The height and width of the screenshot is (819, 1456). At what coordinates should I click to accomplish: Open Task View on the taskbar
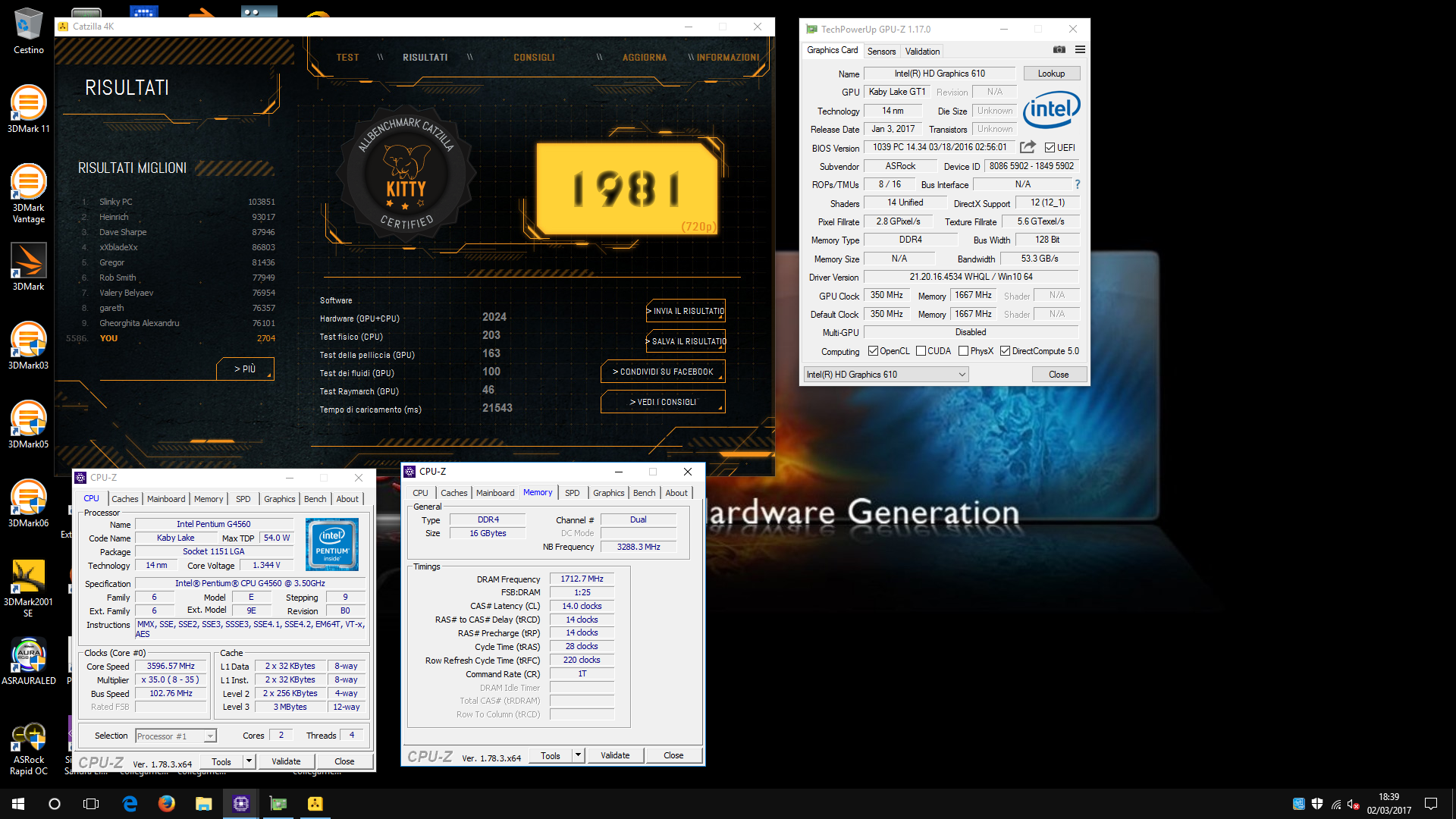pos(91,804)
